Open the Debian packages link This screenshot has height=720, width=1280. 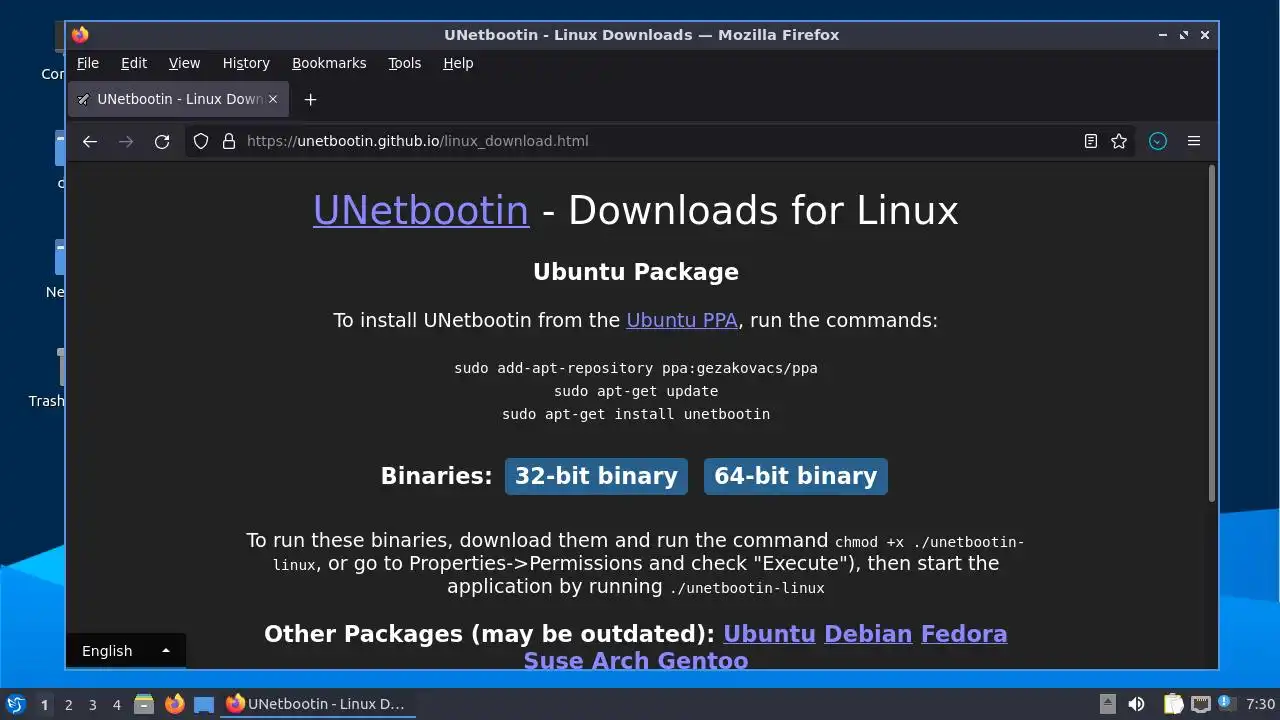click(x=868, y=634)
